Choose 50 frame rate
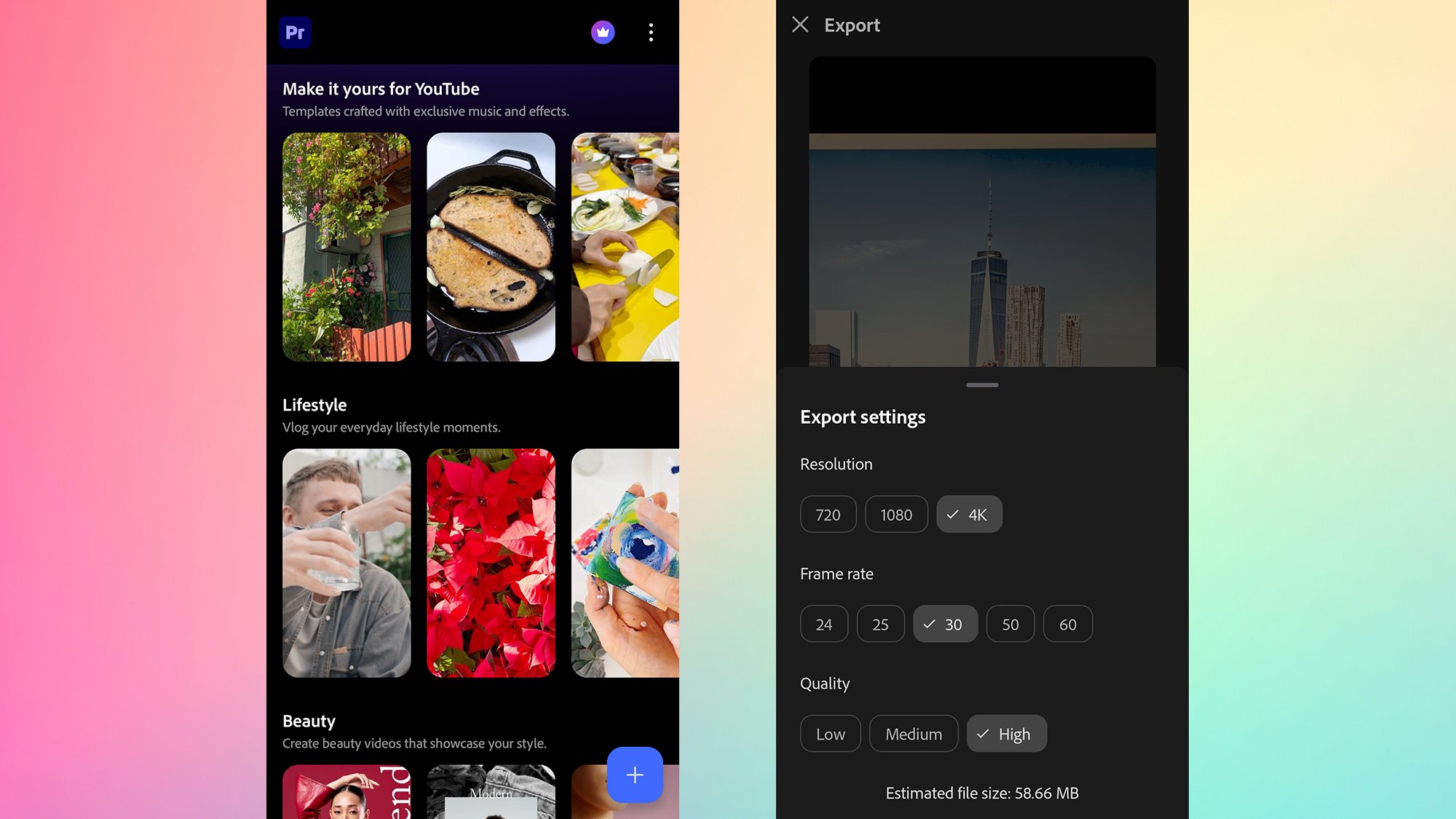The image size is (1456, 819). (1010, 624)
